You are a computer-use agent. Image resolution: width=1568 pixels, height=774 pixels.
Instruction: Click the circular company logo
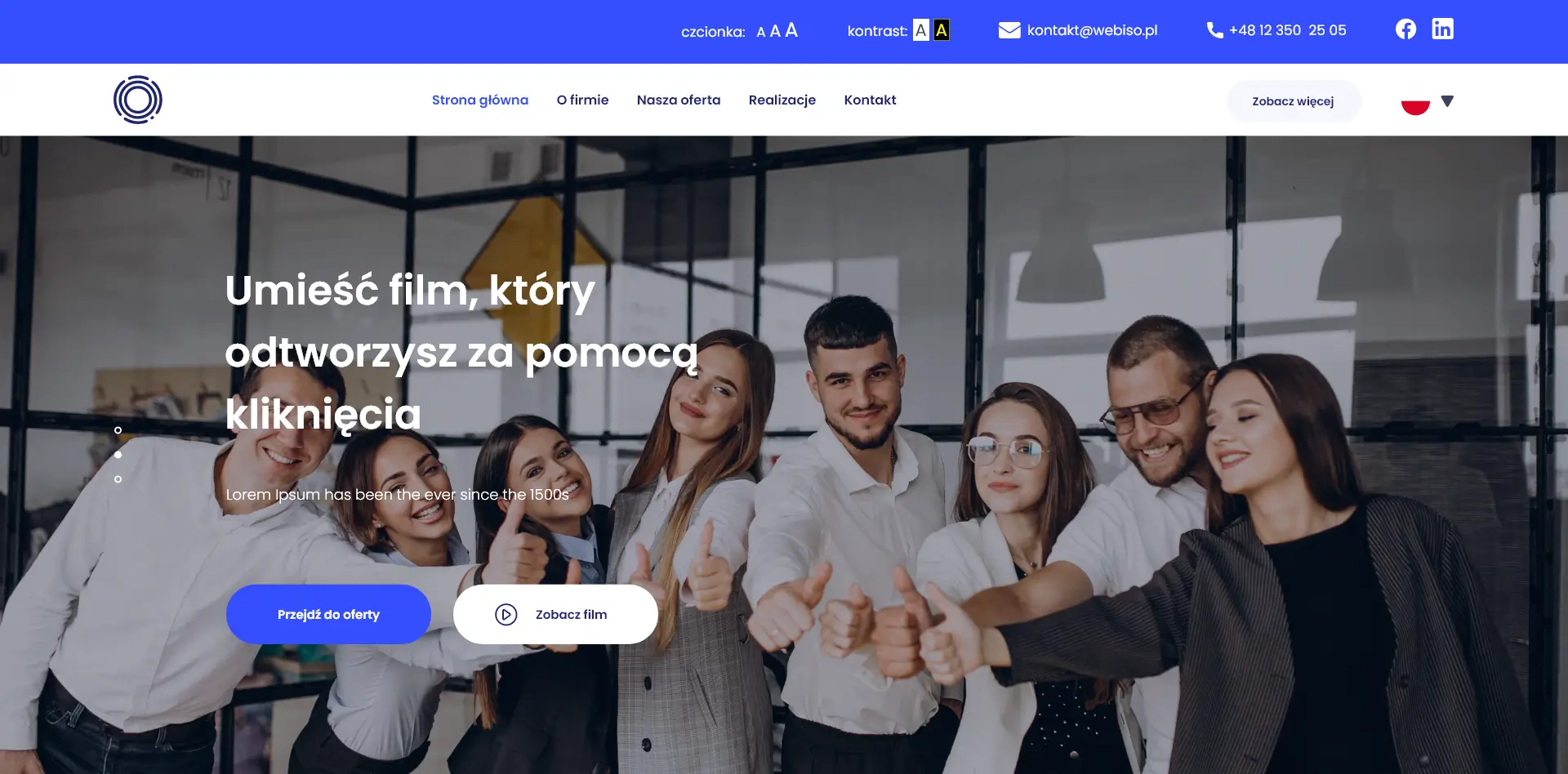coord(138,100)
